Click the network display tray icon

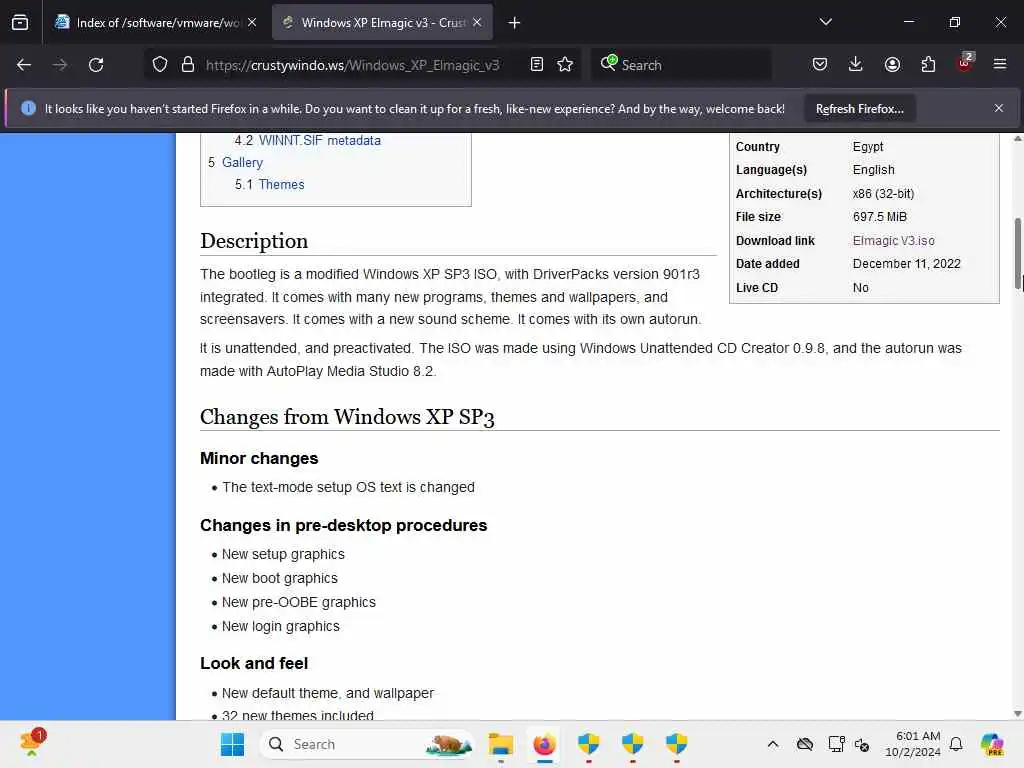coord(836,744)
